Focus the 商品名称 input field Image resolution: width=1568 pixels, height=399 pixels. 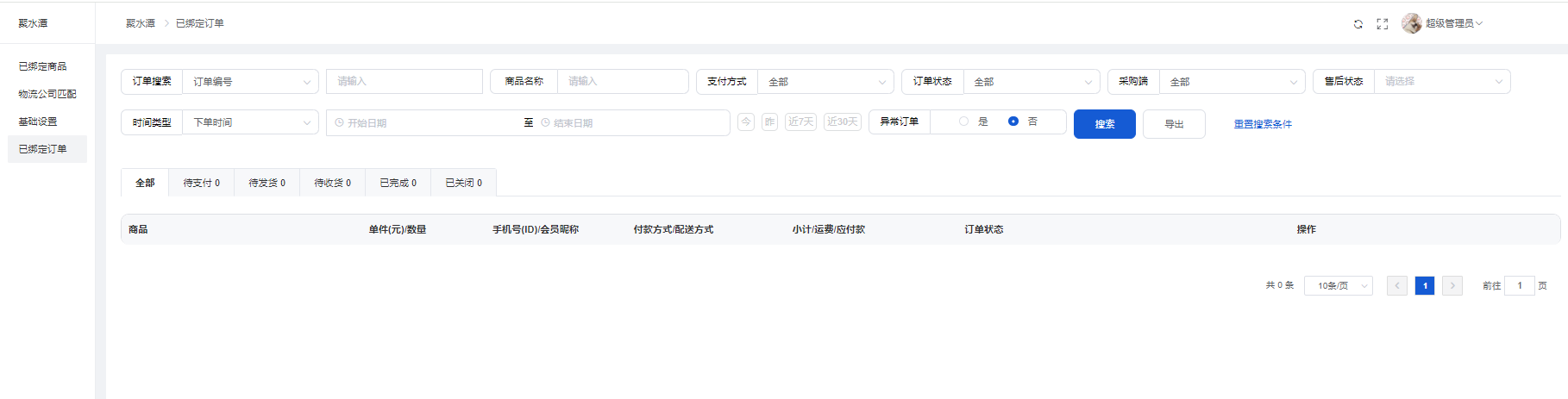[x=623, y=81]
